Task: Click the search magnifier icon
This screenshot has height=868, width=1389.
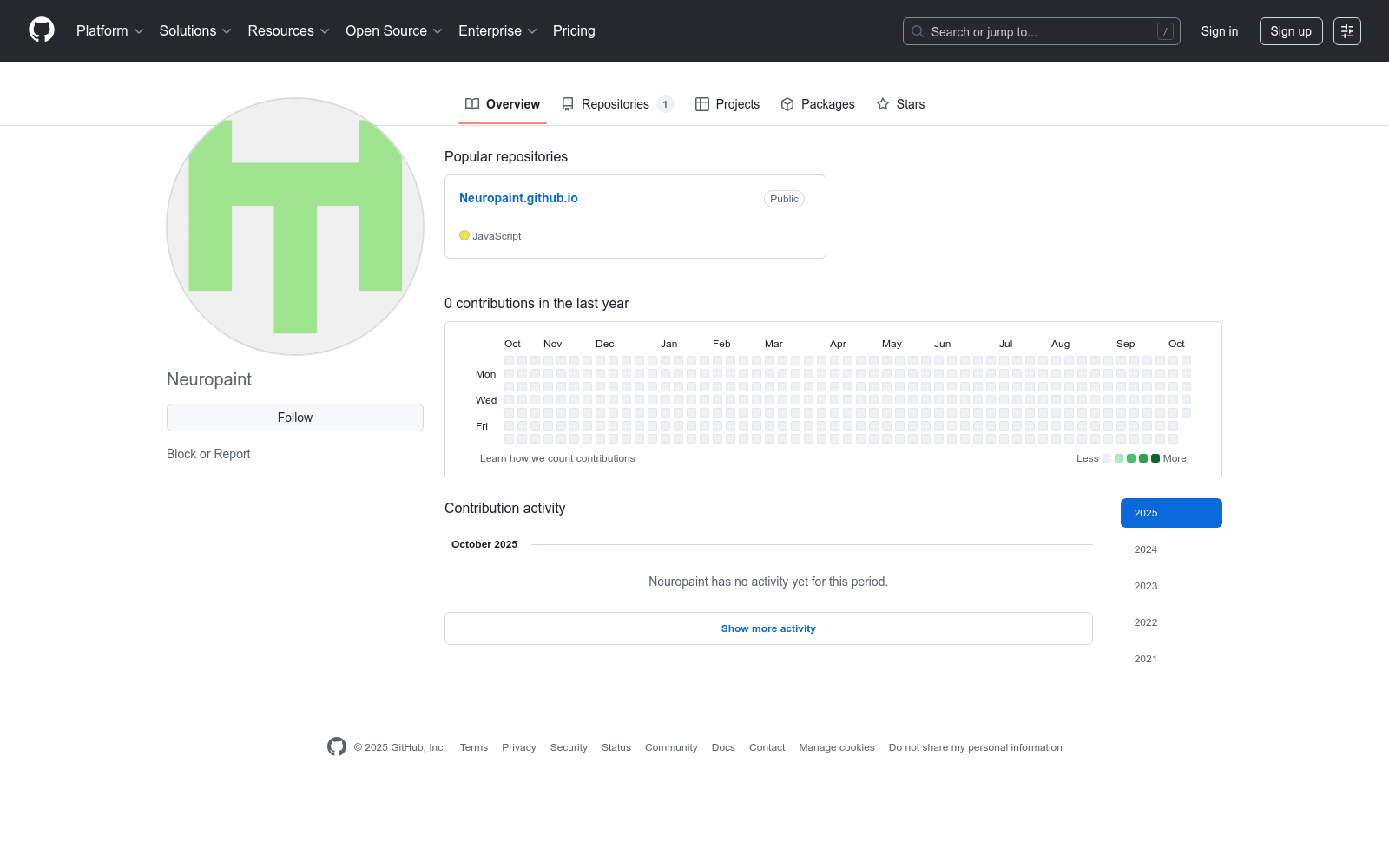Action: point(918,31)
